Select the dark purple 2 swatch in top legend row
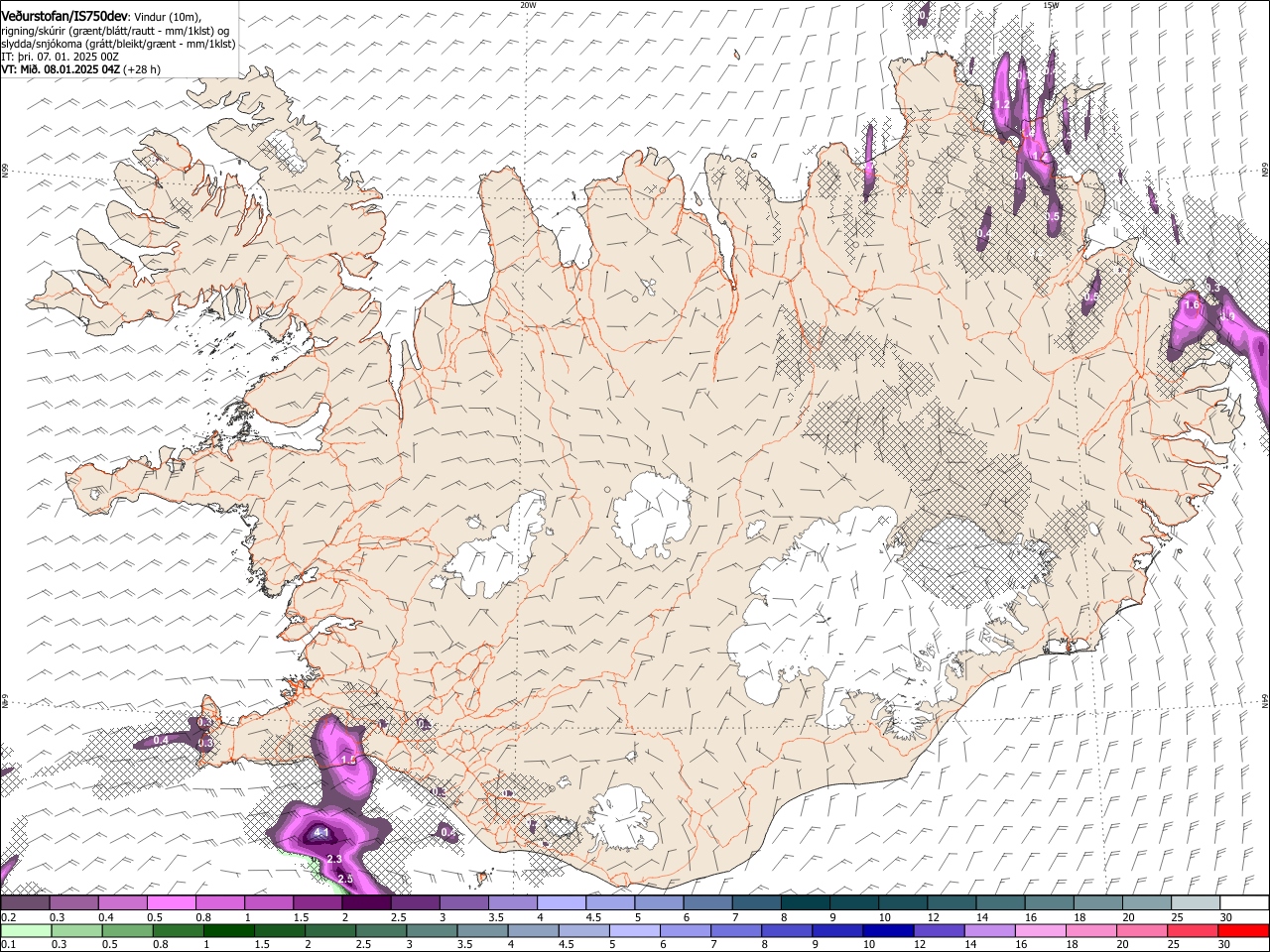This screenshot has height=952, width=1270. (x=366, y=902)
